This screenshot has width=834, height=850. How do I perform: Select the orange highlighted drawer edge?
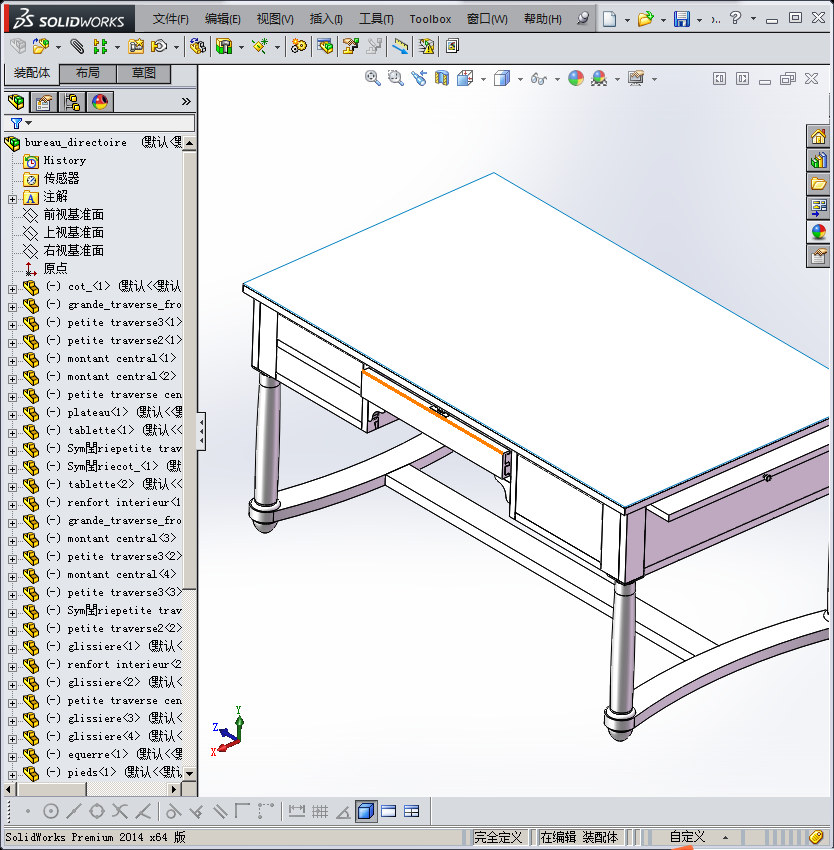(434, 413)
